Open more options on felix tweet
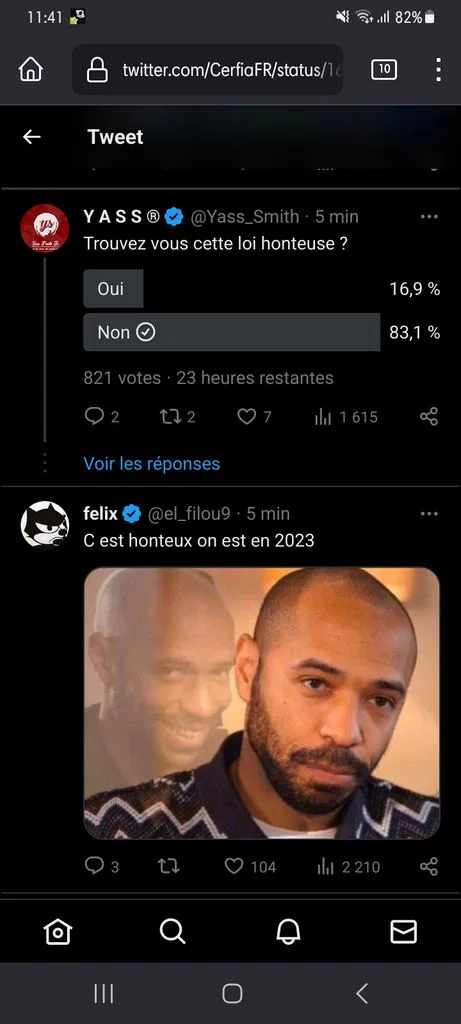Image resolution: width=461 pixels, height=1024 pixels. point(429,514)
